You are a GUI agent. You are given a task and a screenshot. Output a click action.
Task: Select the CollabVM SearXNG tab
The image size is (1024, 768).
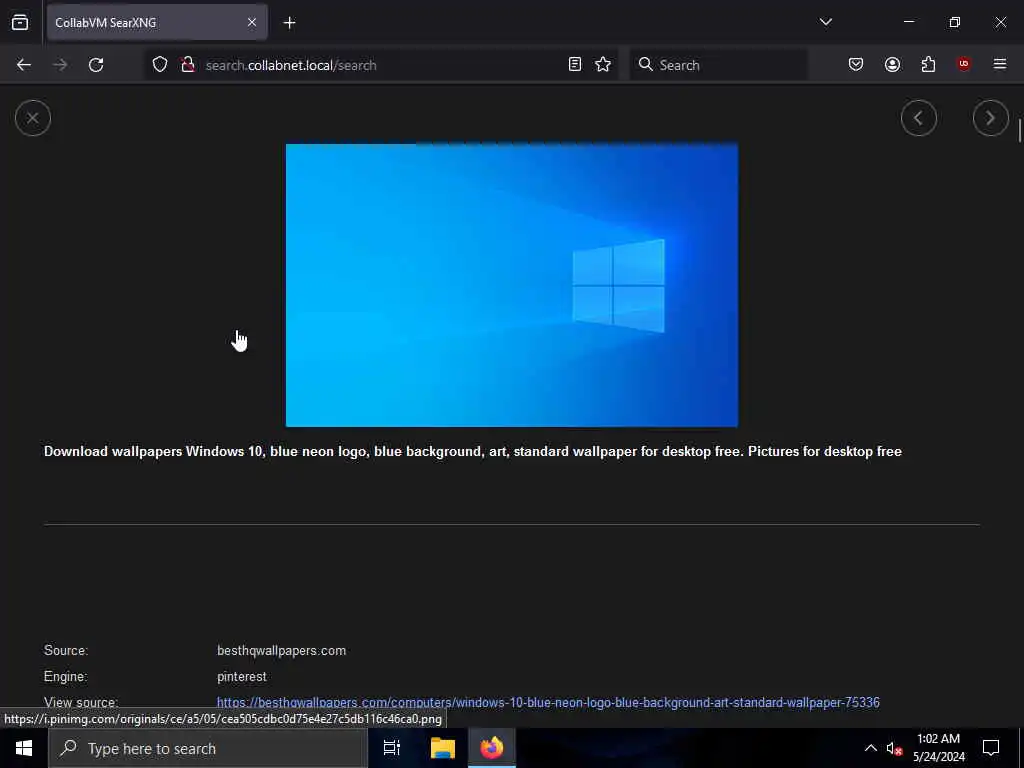pos(157,22)
